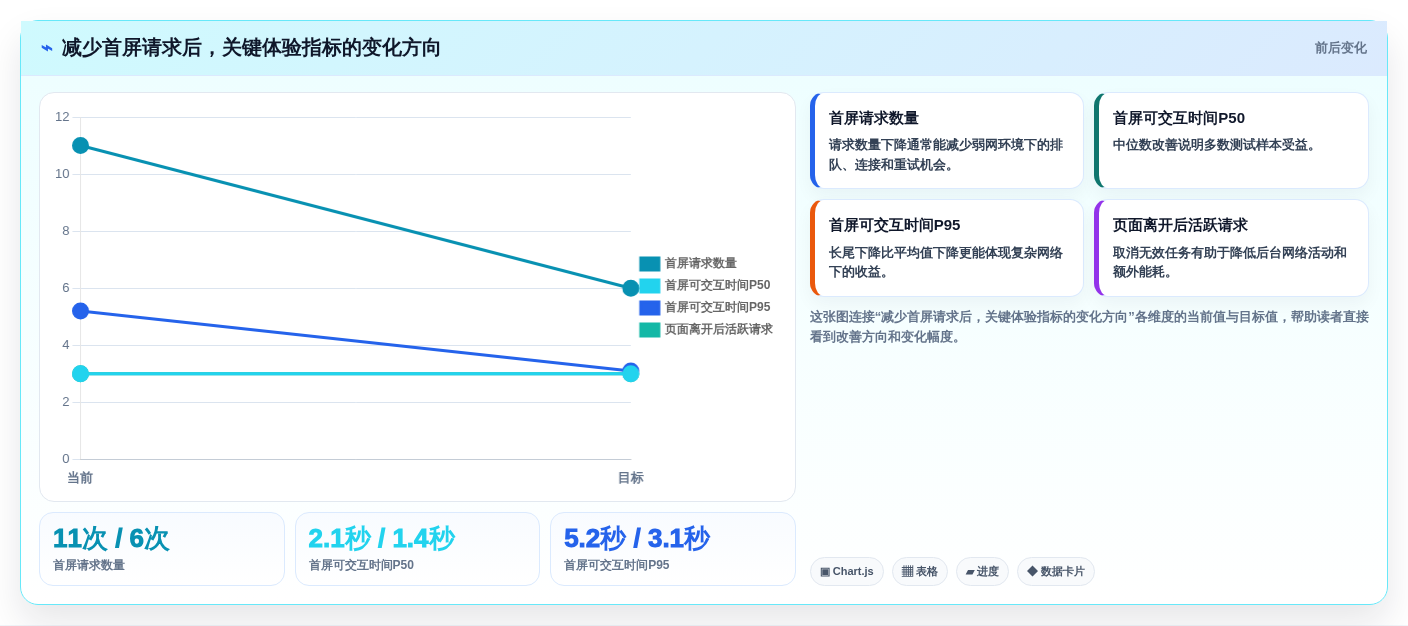Click 页面离开后活跃请求 legend label text
This screenshot has height=626, width=1408.
718,330
